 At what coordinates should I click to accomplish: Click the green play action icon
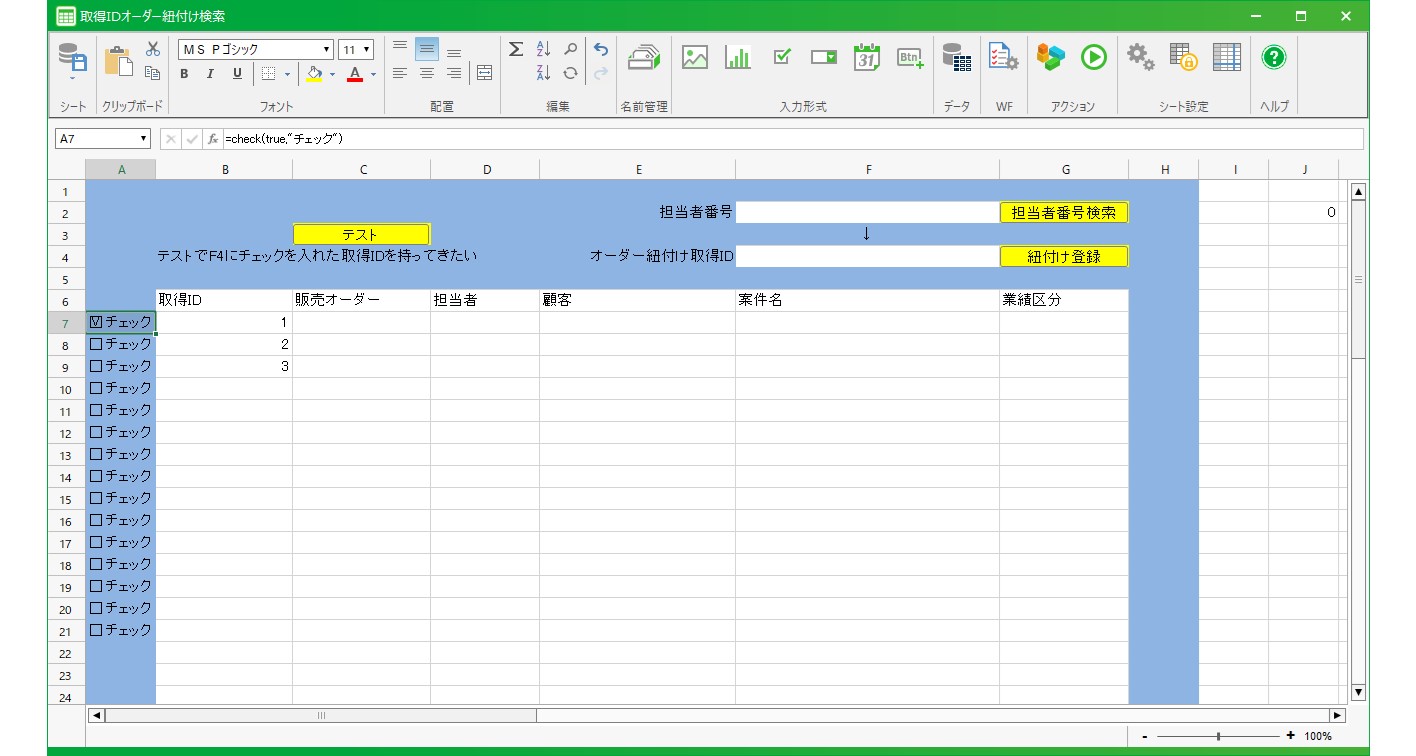pyautogui.click(x=1093, y=57)
